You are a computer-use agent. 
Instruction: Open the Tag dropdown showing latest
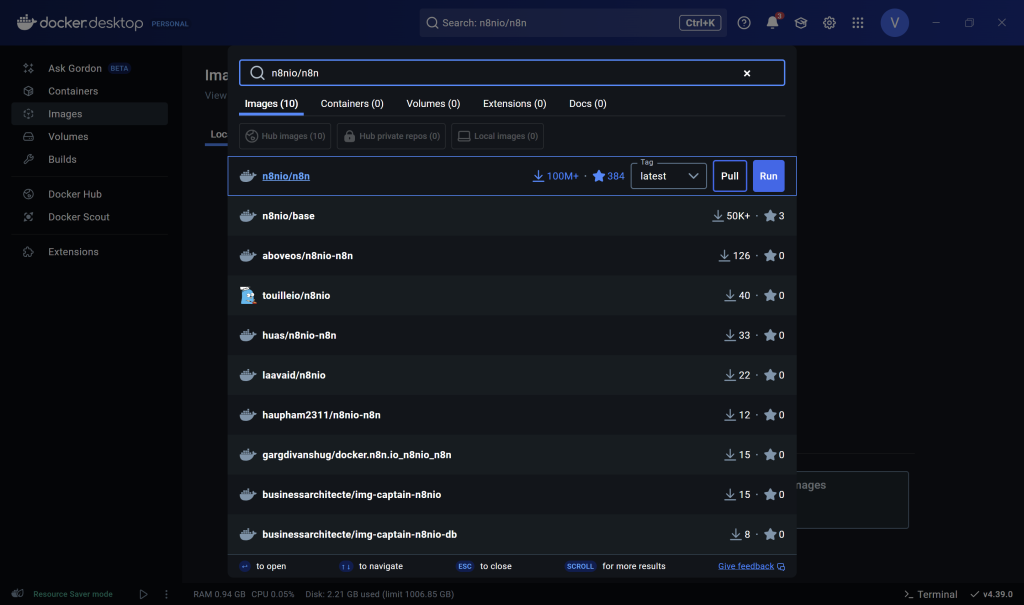[x=669, y=176]
